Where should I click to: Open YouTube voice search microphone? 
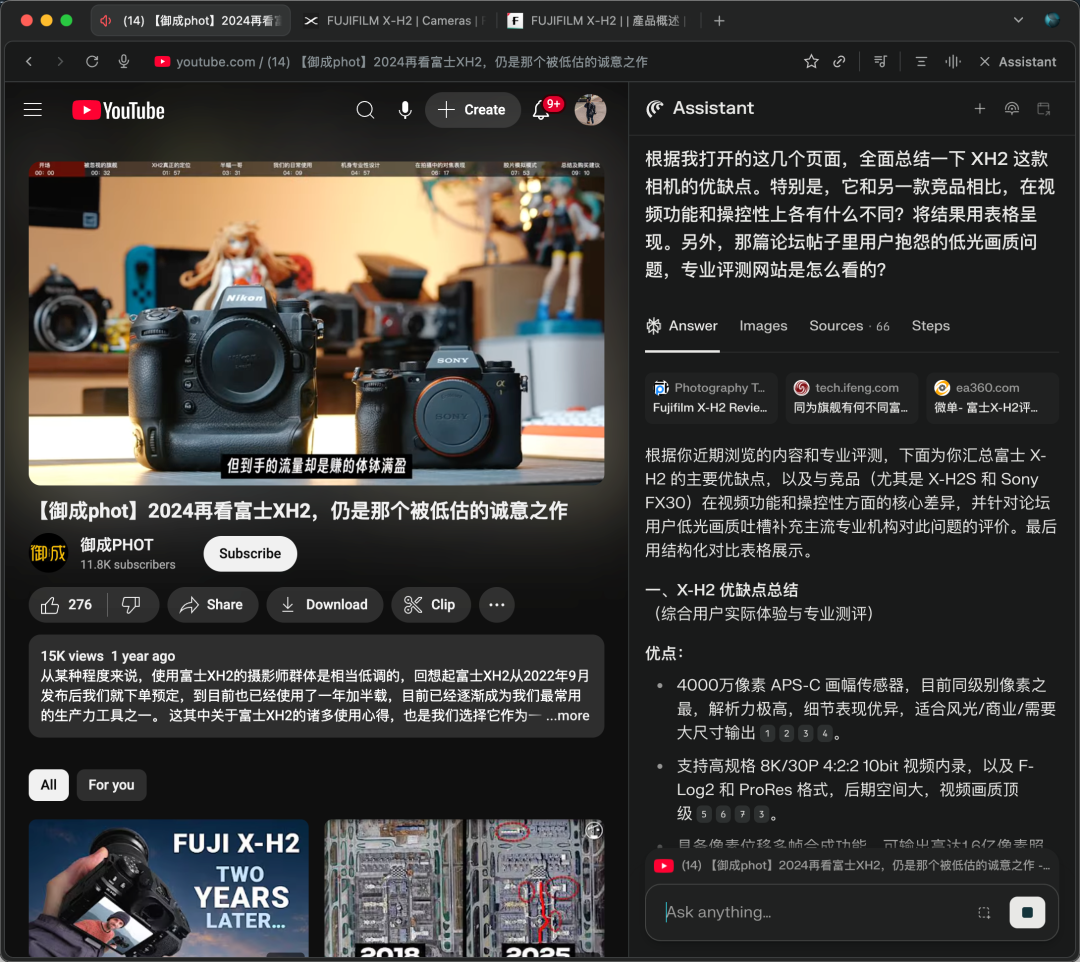click(x=405, y=110)
